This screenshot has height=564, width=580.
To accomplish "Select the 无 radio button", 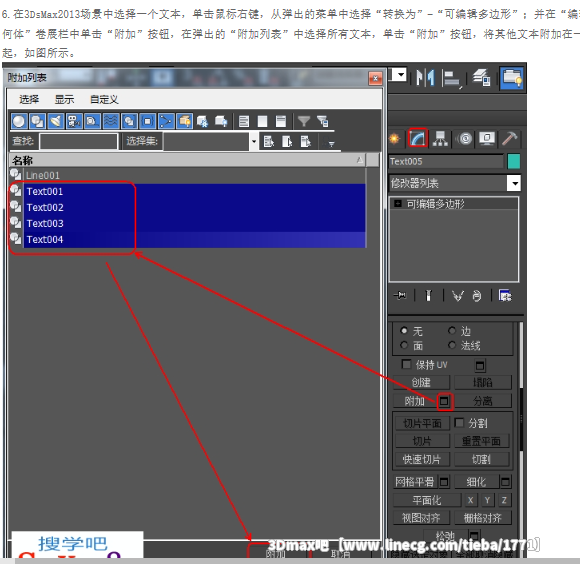I will (404, 330).
